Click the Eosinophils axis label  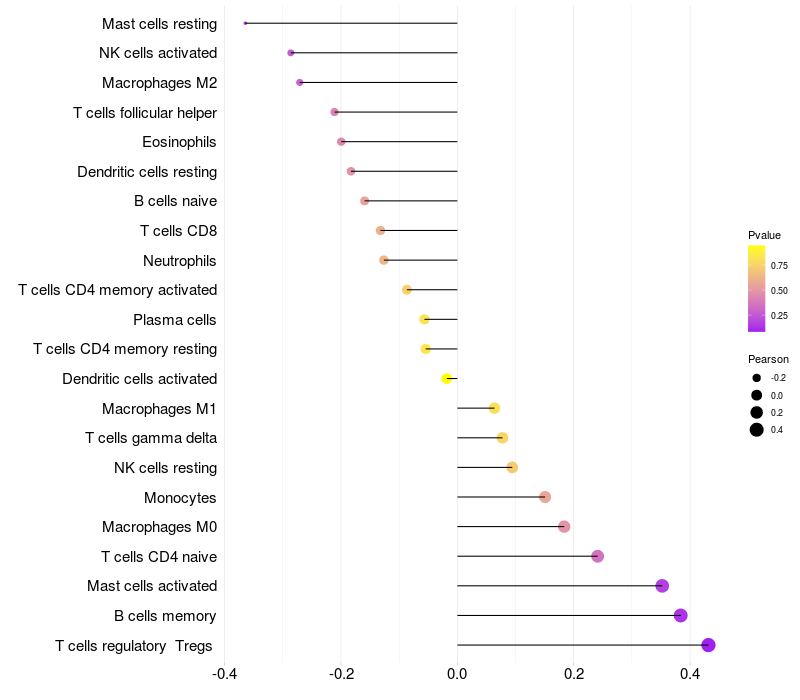180,142
